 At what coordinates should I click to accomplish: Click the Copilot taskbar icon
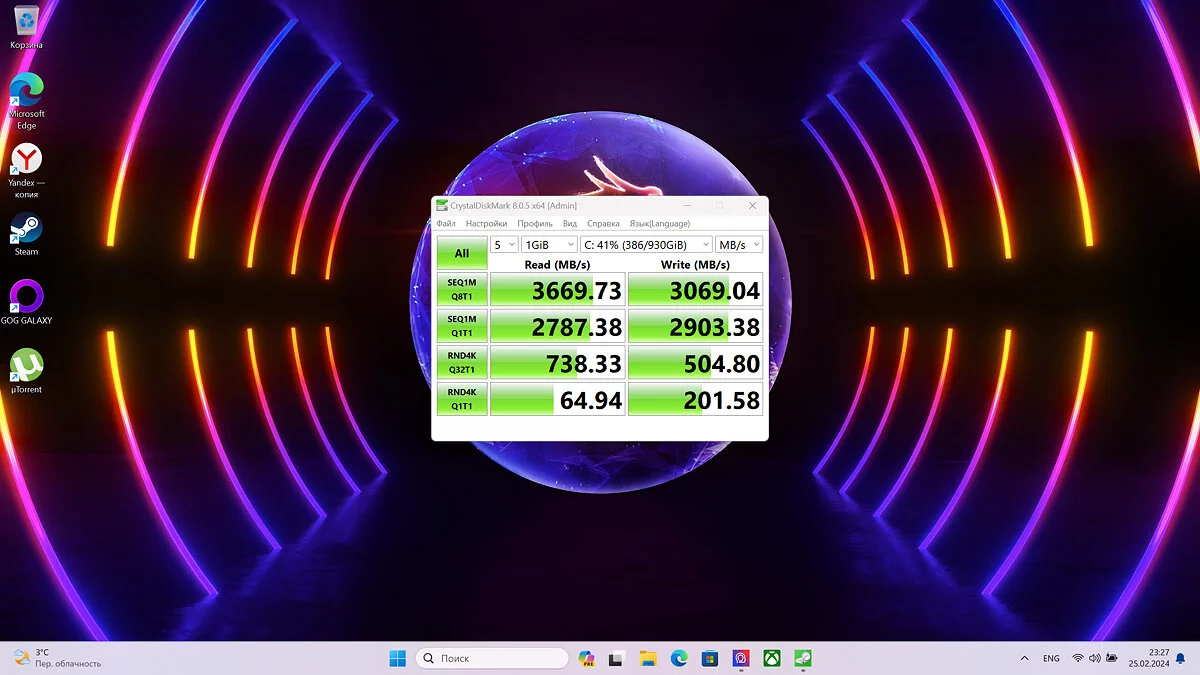(x=586, y=658)
